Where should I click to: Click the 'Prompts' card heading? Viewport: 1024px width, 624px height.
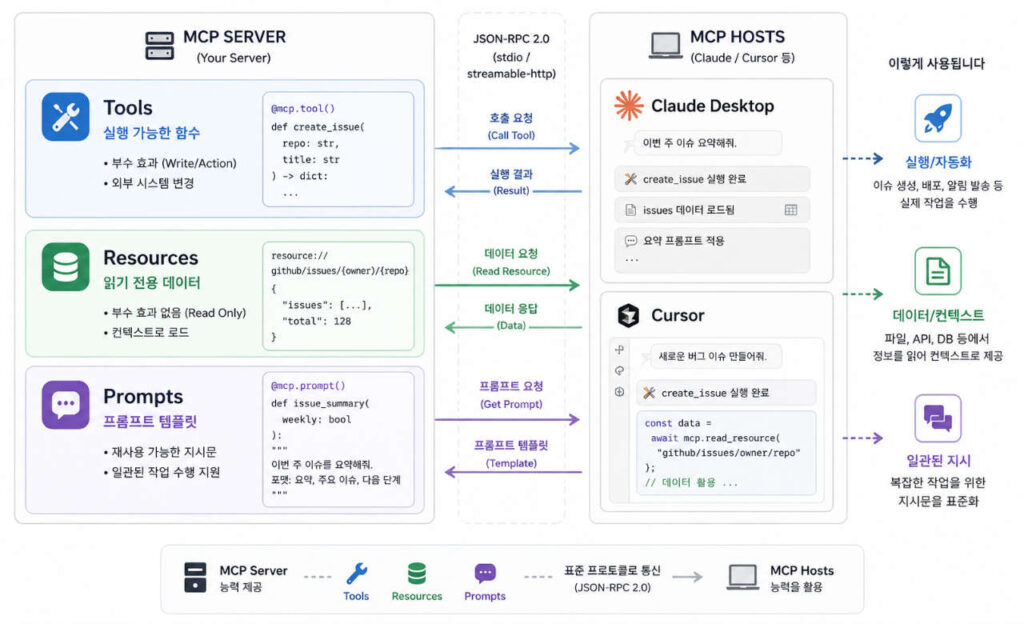[x=143, y=396]
